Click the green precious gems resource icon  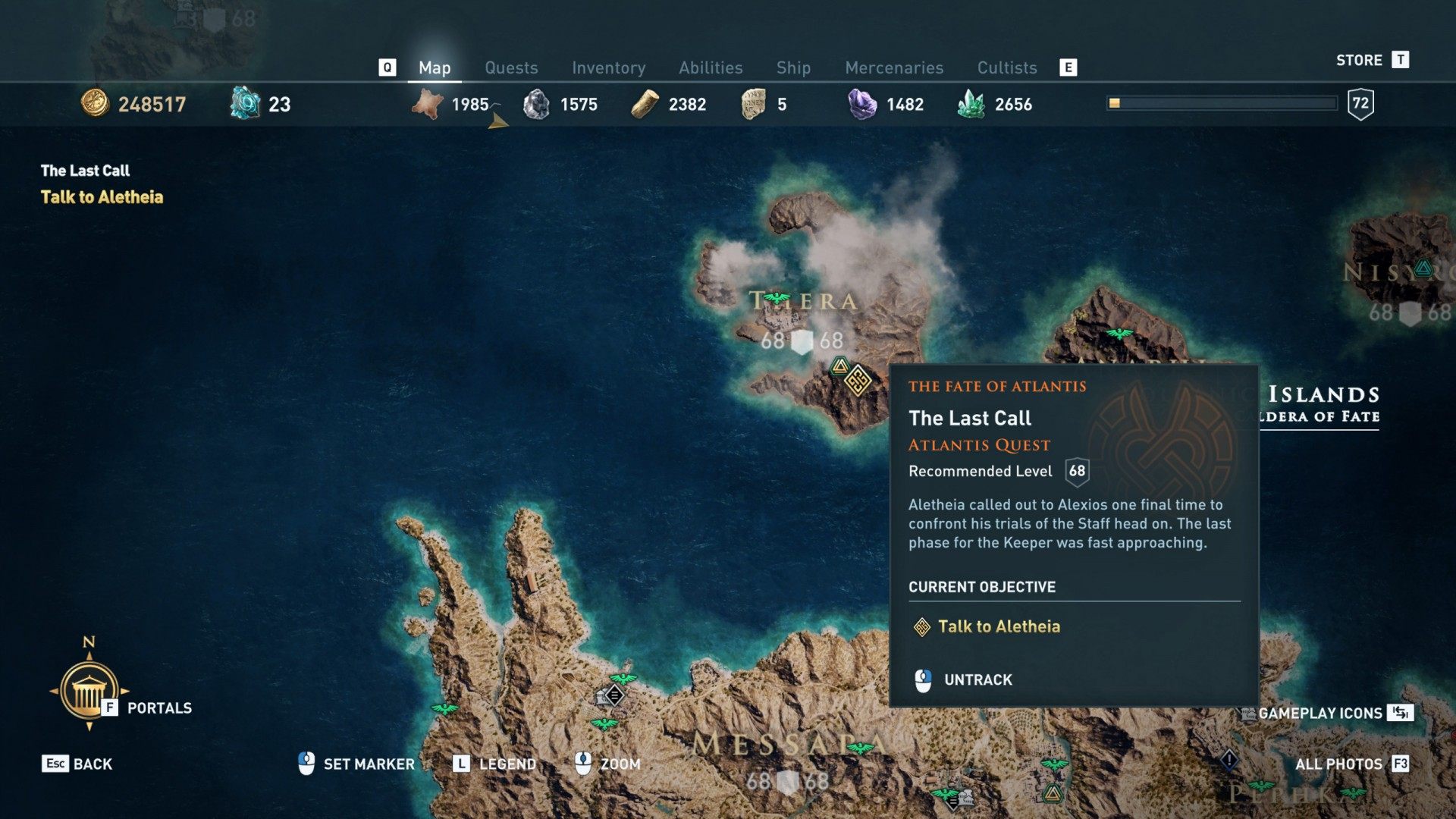(x=971, y=104)
